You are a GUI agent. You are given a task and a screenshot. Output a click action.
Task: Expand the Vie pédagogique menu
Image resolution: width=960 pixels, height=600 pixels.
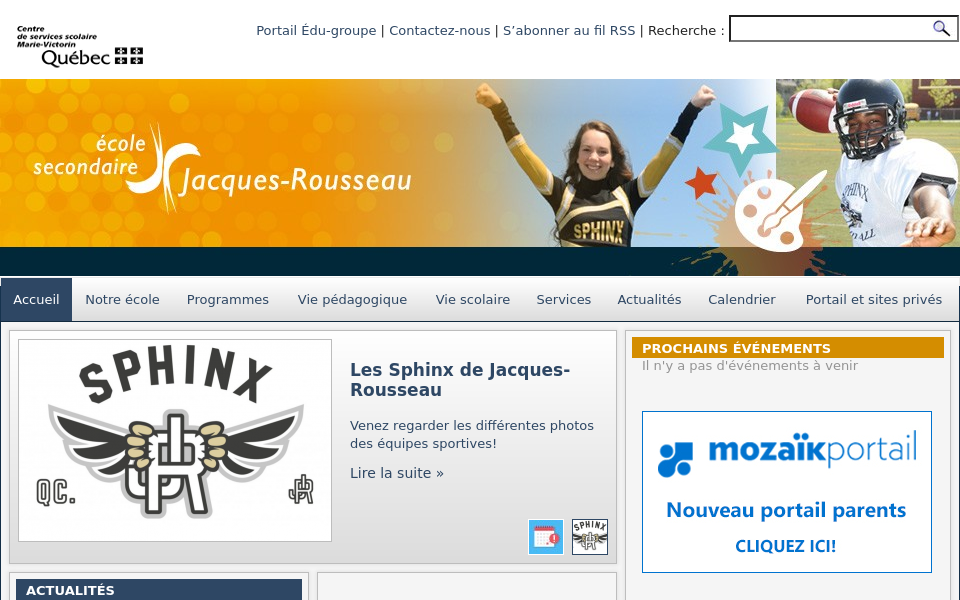[x=352, y=299]
